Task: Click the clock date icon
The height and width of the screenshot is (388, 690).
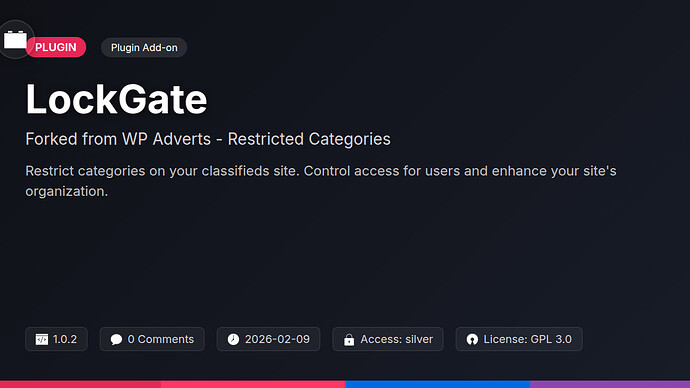Action: [233, 339]
